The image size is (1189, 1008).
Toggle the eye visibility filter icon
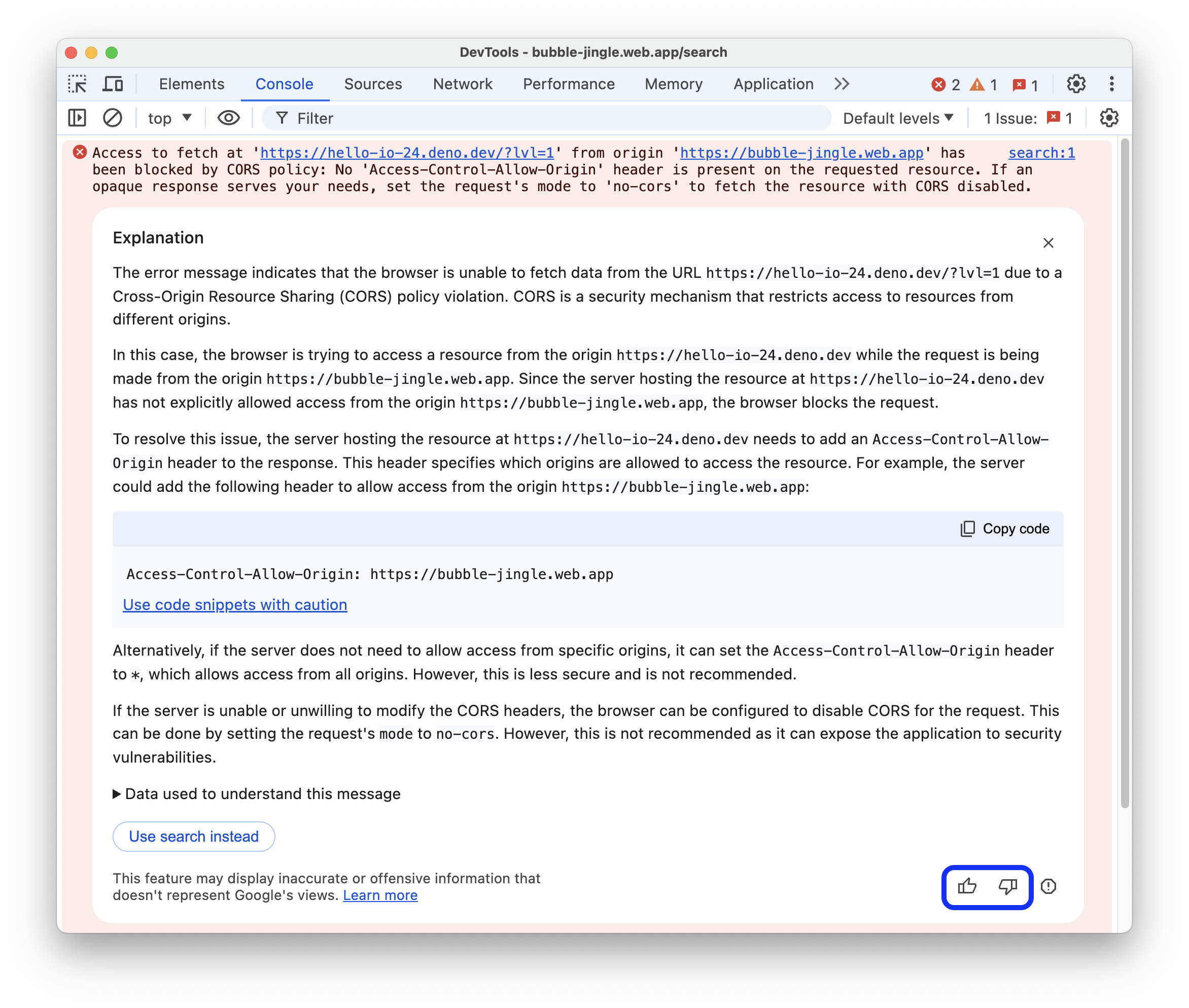pyautogui.click(x=228, y=119)
